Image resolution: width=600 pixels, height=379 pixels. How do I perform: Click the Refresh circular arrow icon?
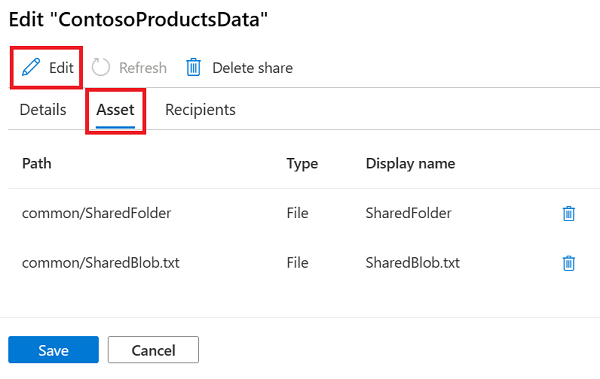pos(101,67)
